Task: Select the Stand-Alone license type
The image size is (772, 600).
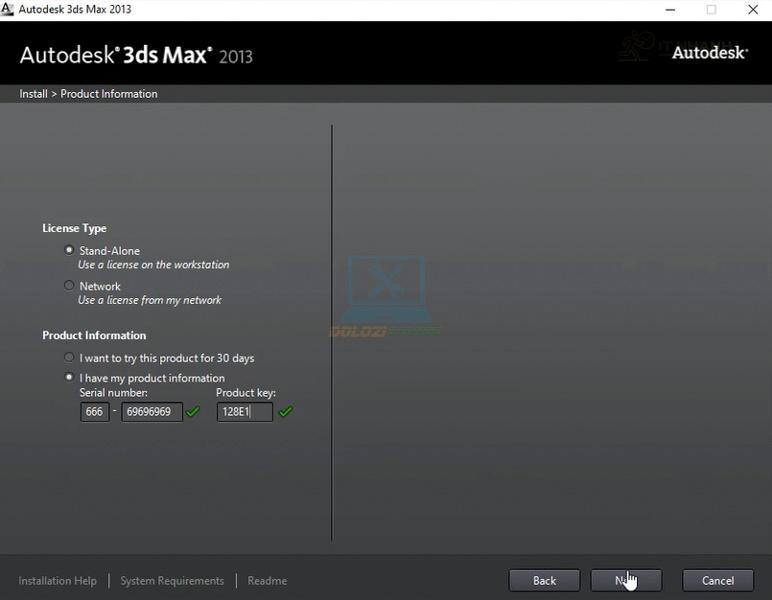Action: (x=69, y=250)
